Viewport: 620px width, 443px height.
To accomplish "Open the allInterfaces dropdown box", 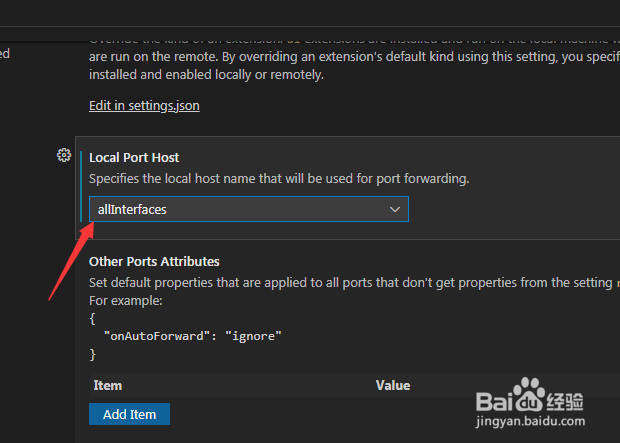I will [249, 209].
